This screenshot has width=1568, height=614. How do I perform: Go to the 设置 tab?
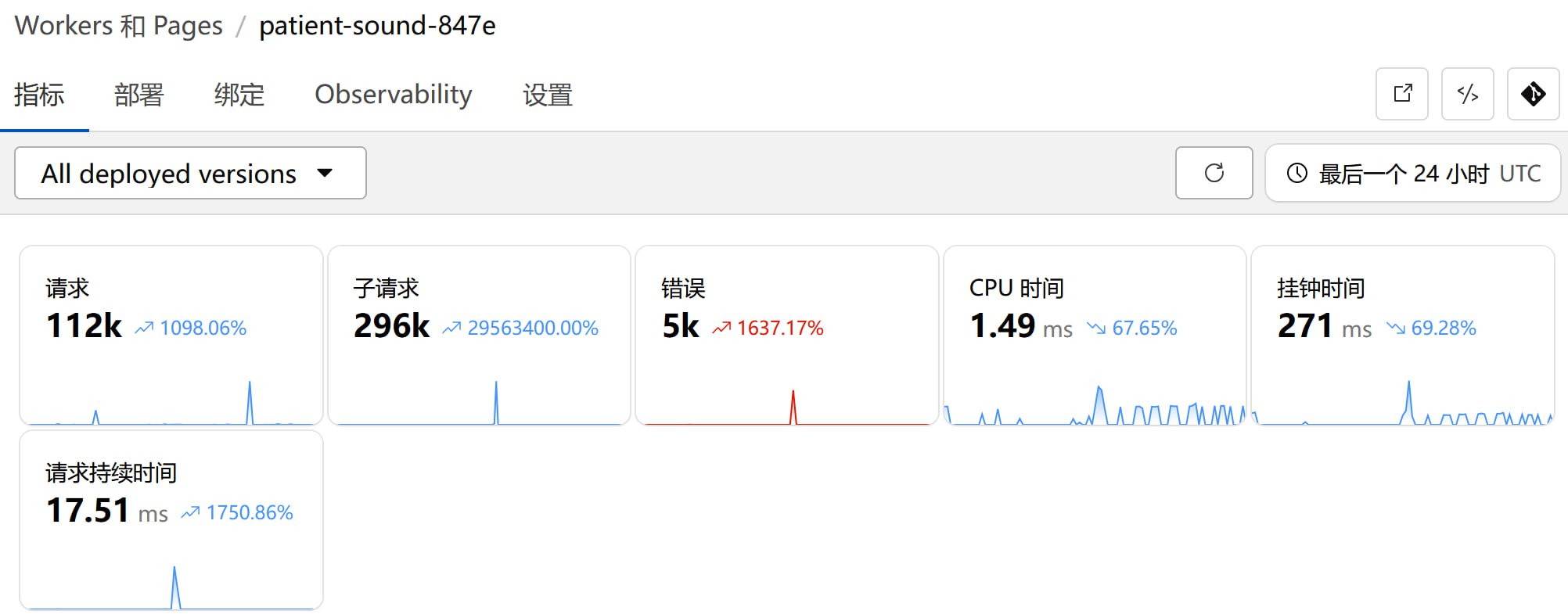pos(547,95)
